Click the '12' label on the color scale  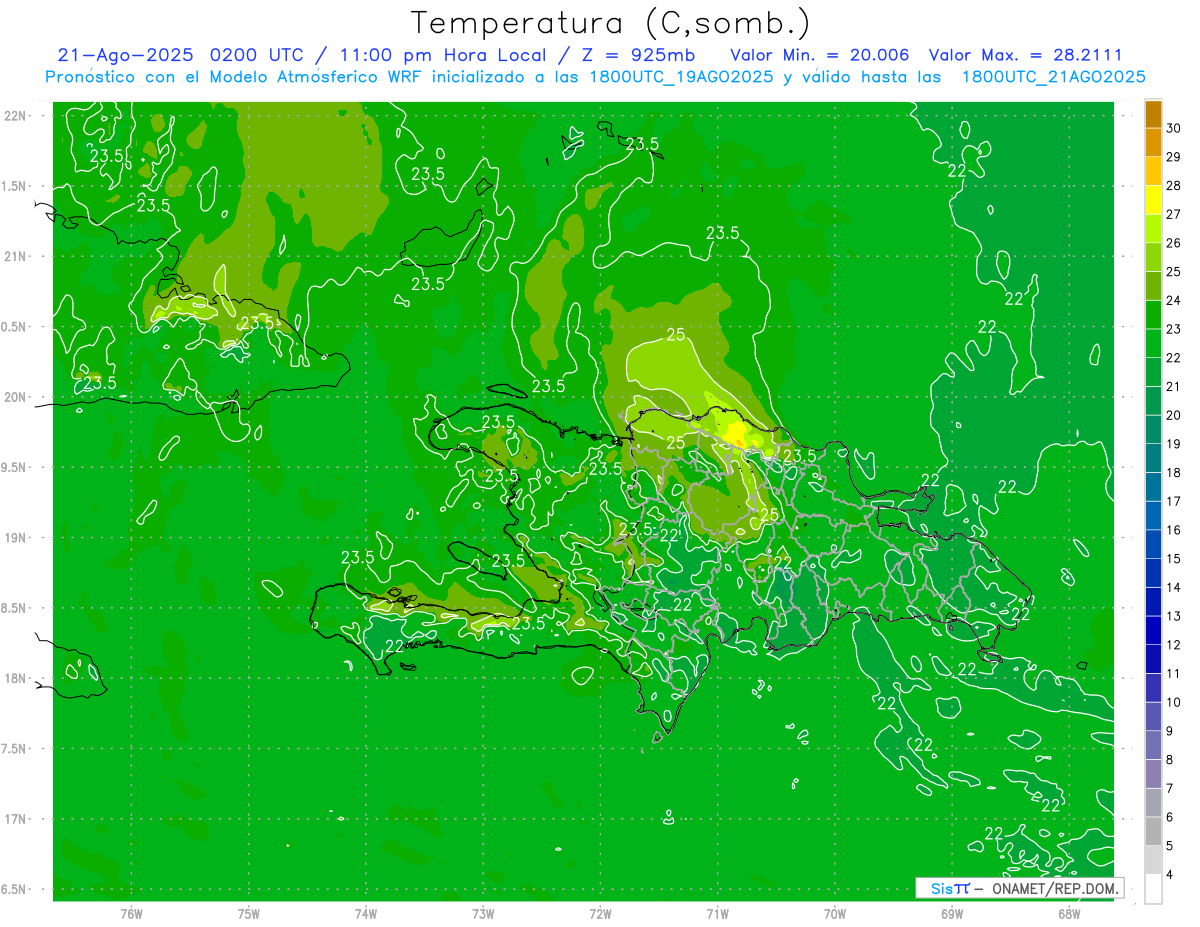tap(1174, 645)
